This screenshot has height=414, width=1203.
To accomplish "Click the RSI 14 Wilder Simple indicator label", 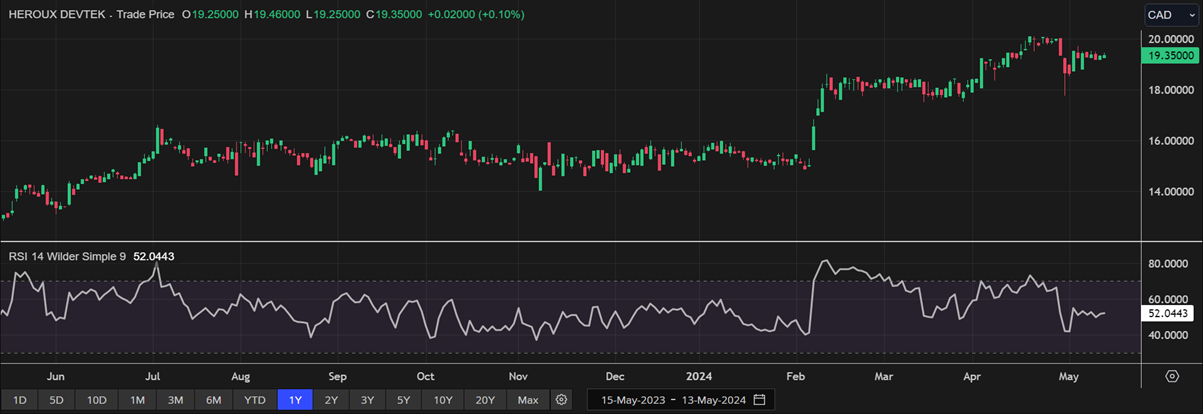I will 67,257.
